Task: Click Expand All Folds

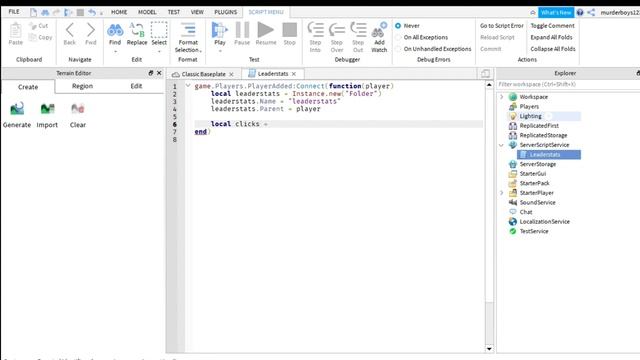Action: click(551, 37)
